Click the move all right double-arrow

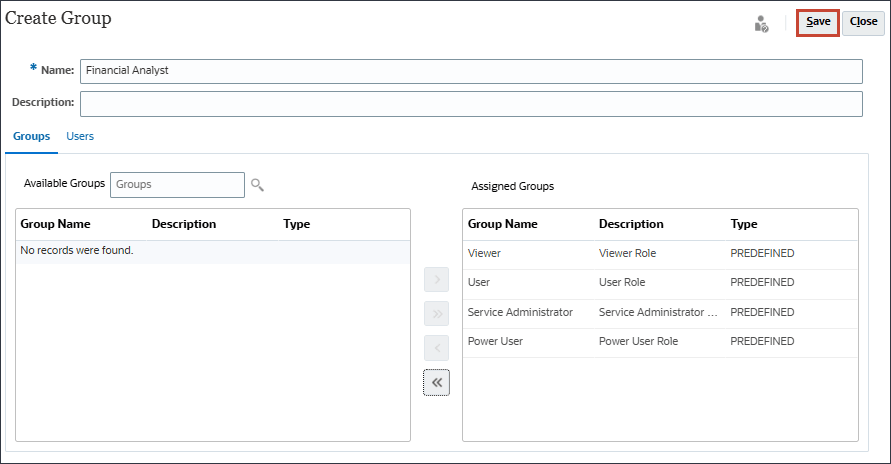coord(437,314)
